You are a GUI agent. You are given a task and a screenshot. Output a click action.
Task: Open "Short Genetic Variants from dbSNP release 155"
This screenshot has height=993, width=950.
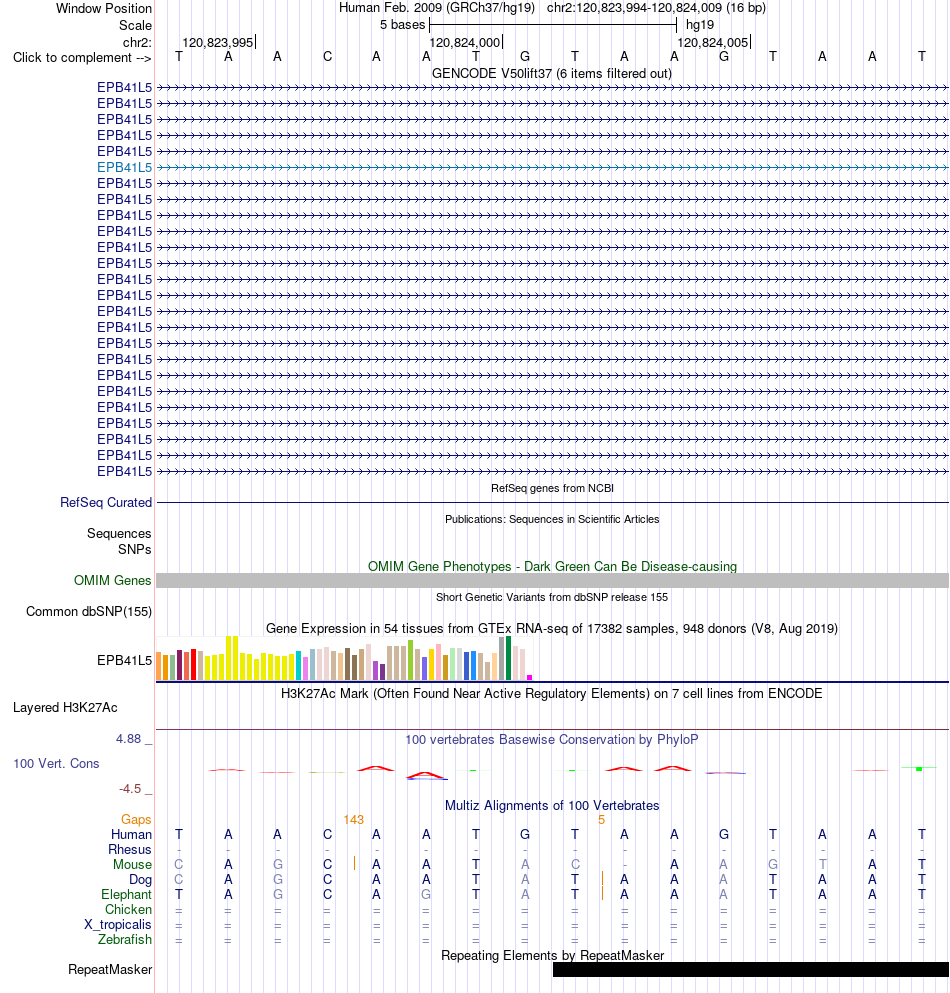tap(552, 597)
